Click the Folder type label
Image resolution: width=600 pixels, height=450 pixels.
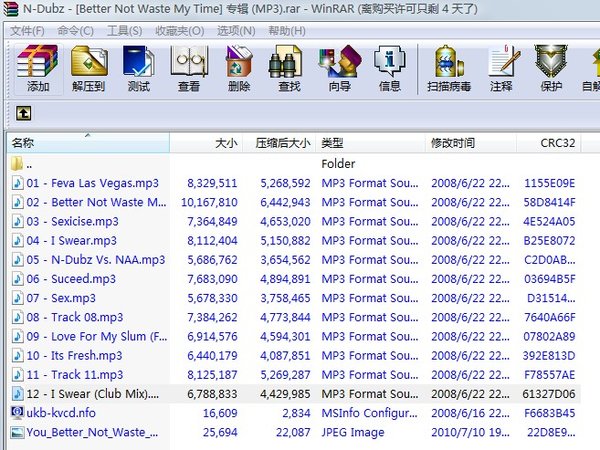[338, 164]
